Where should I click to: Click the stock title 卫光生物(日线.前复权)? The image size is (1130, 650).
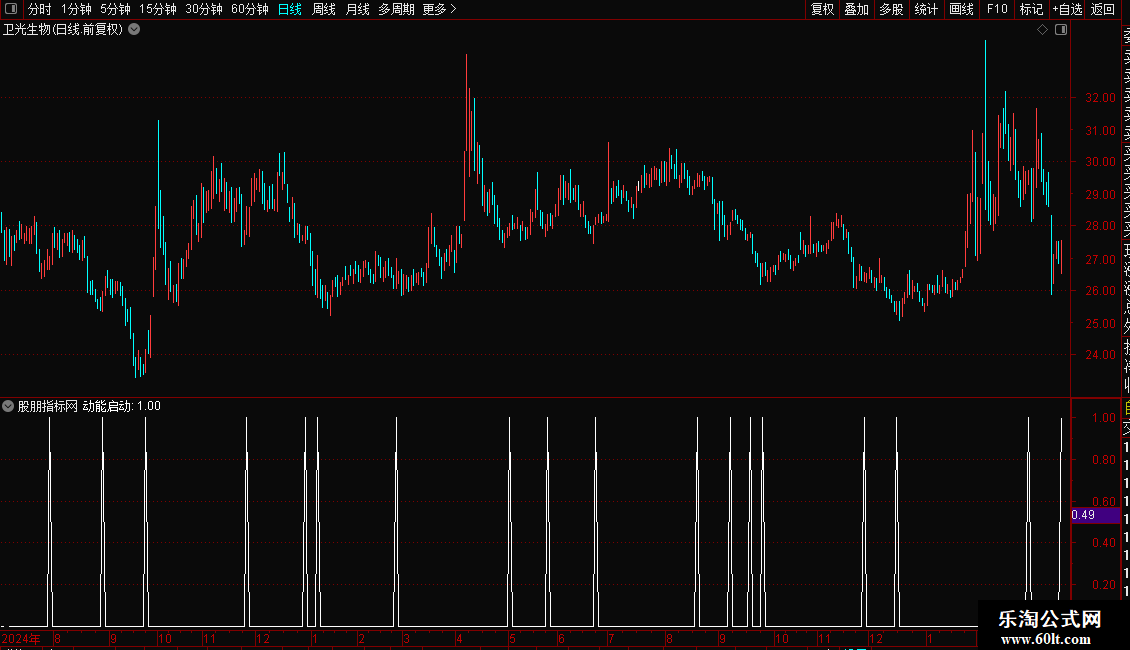coord(63,30)
